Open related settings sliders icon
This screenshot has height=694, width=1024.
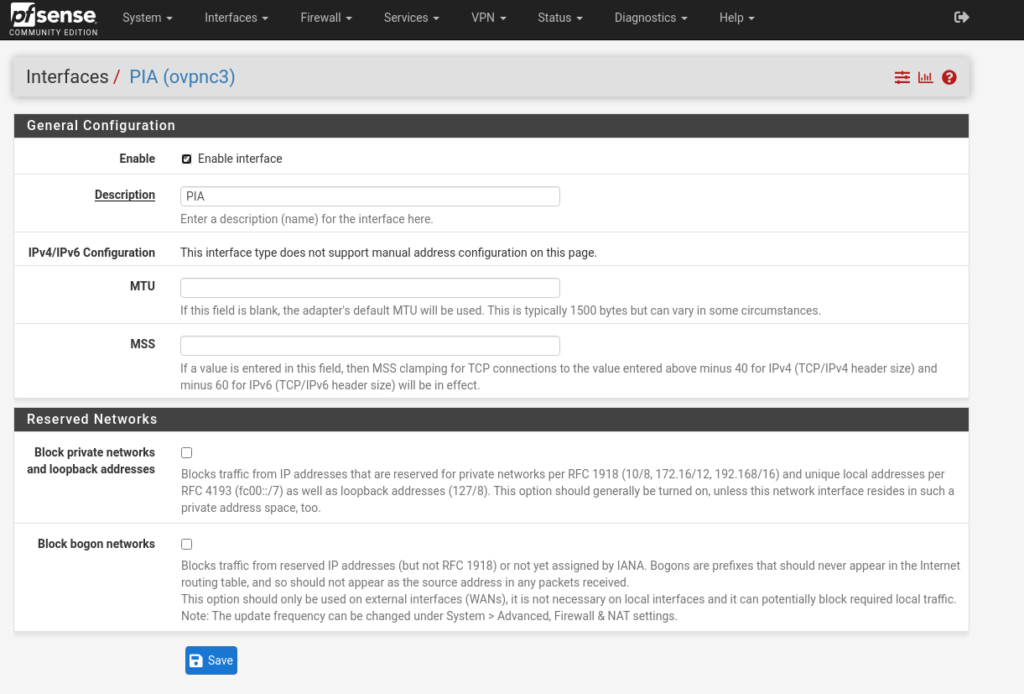(902, 77)
